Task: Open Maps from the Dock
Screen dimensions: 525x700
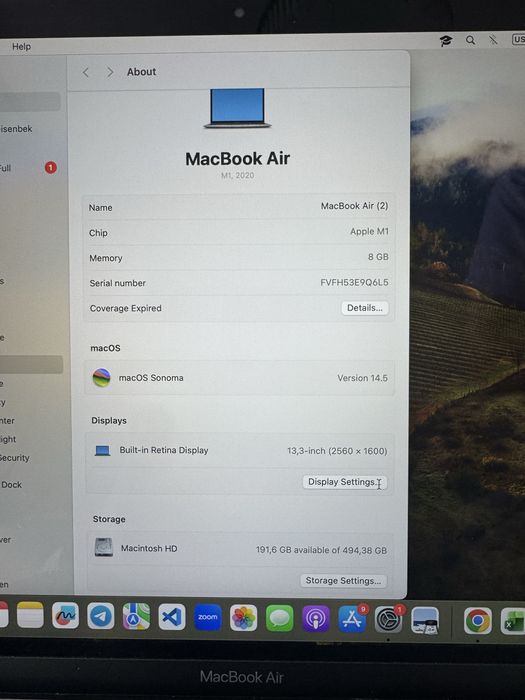Action: 136,617
